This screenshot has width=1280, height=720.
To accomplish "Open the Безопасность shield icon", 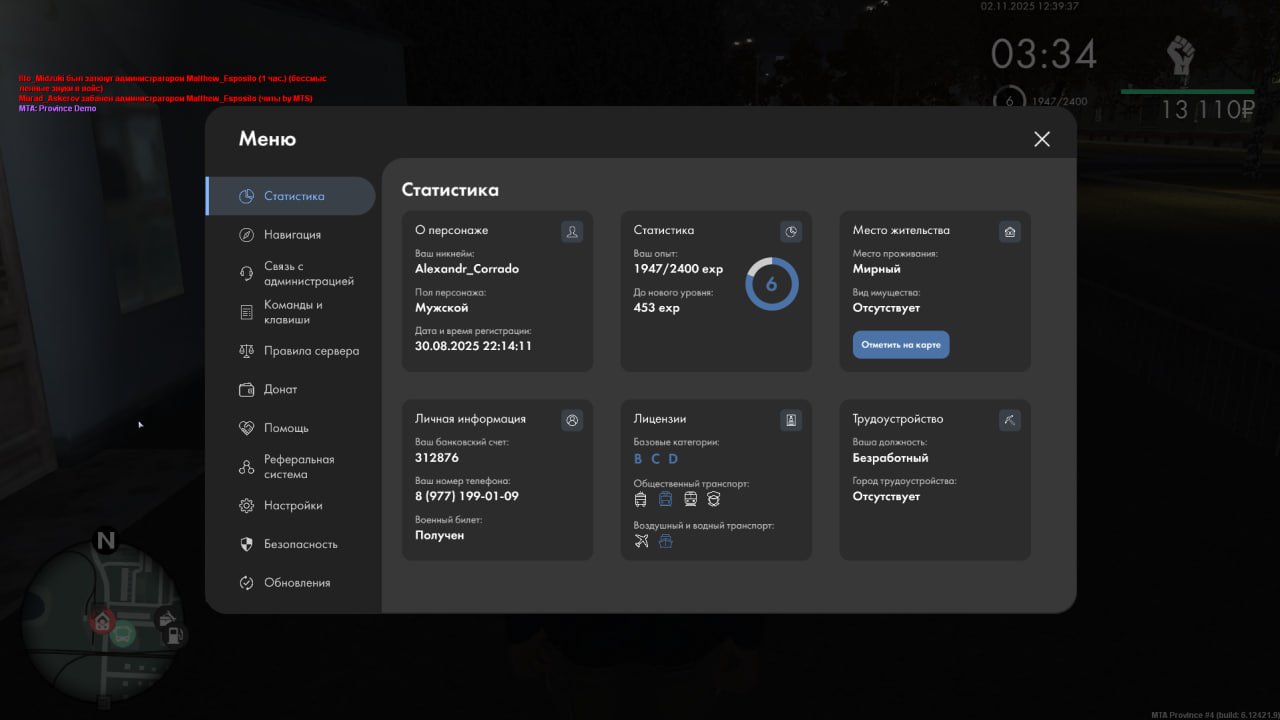I will coord(246,544).
